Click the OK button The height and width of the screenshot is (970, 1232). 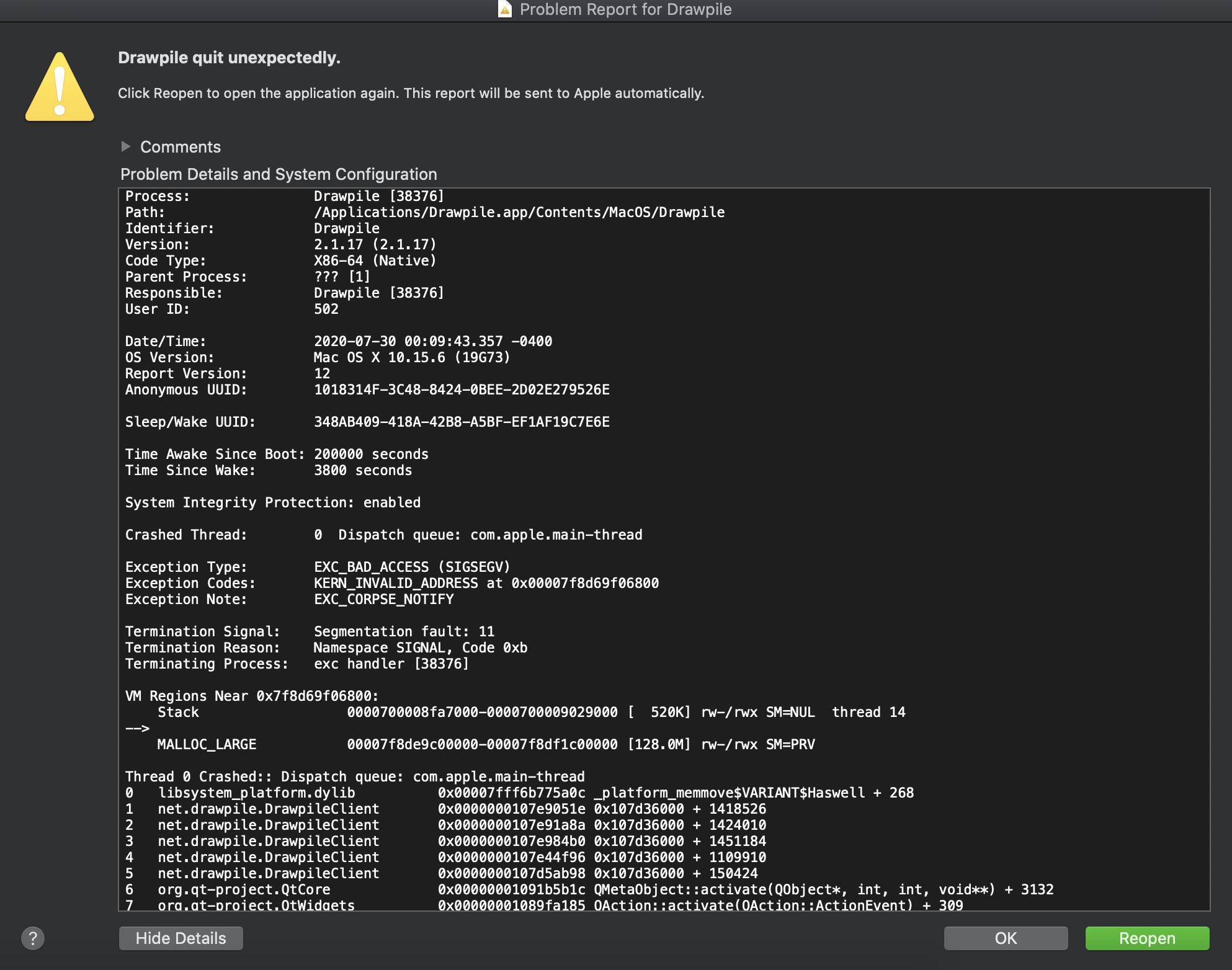pyautogui.click(x=1006, y=938)
